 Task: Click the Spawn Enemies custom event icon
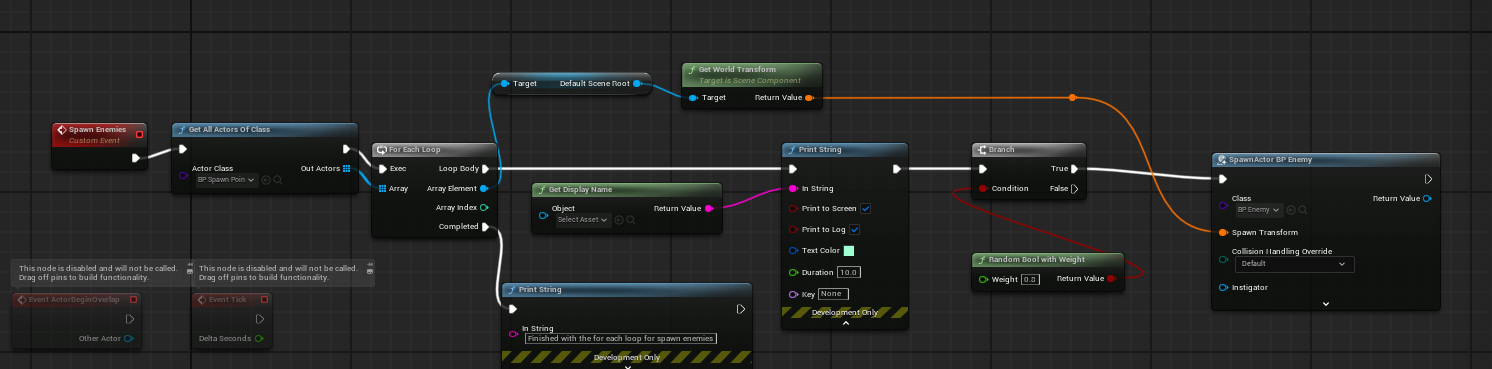coord(62,130)
